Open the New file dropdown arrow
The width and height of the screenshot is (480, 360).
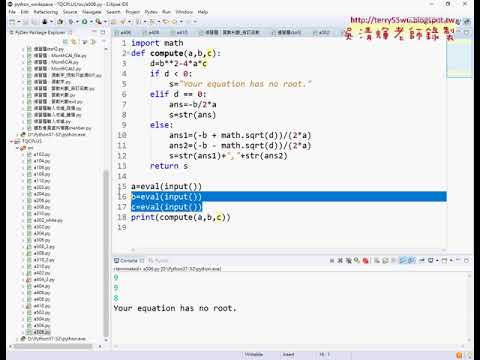click(x=19, y=22)
